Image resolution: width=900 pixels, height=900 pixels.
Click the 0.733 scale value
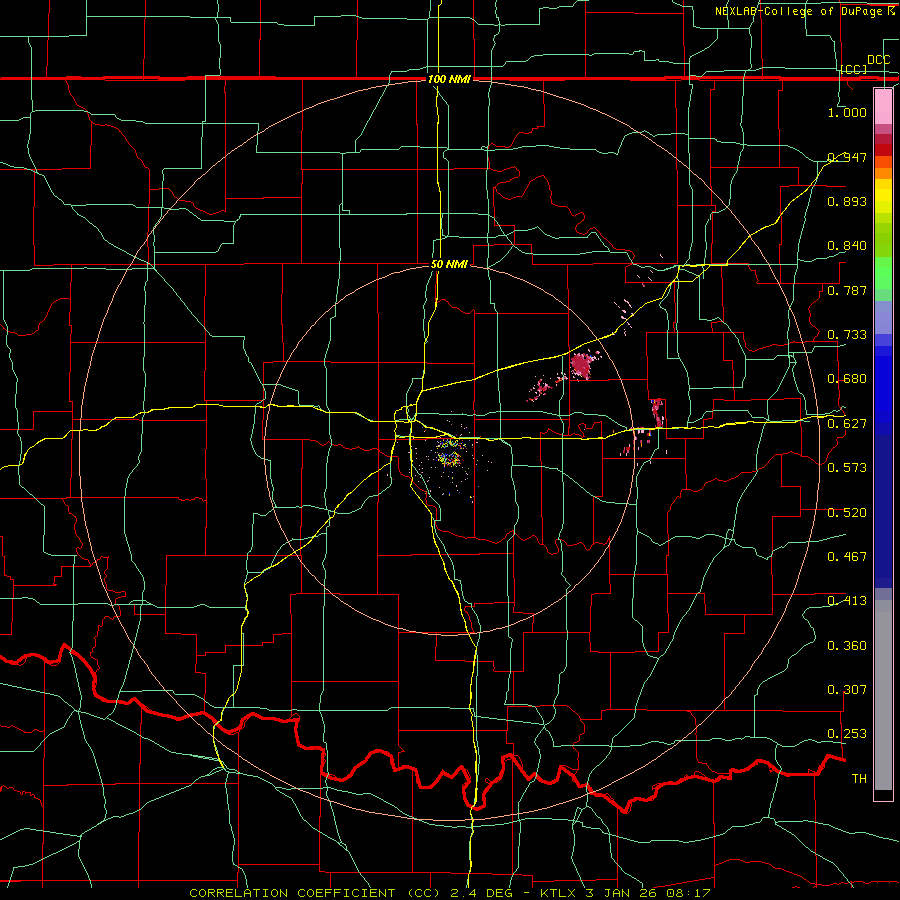(x=847, y=335)
